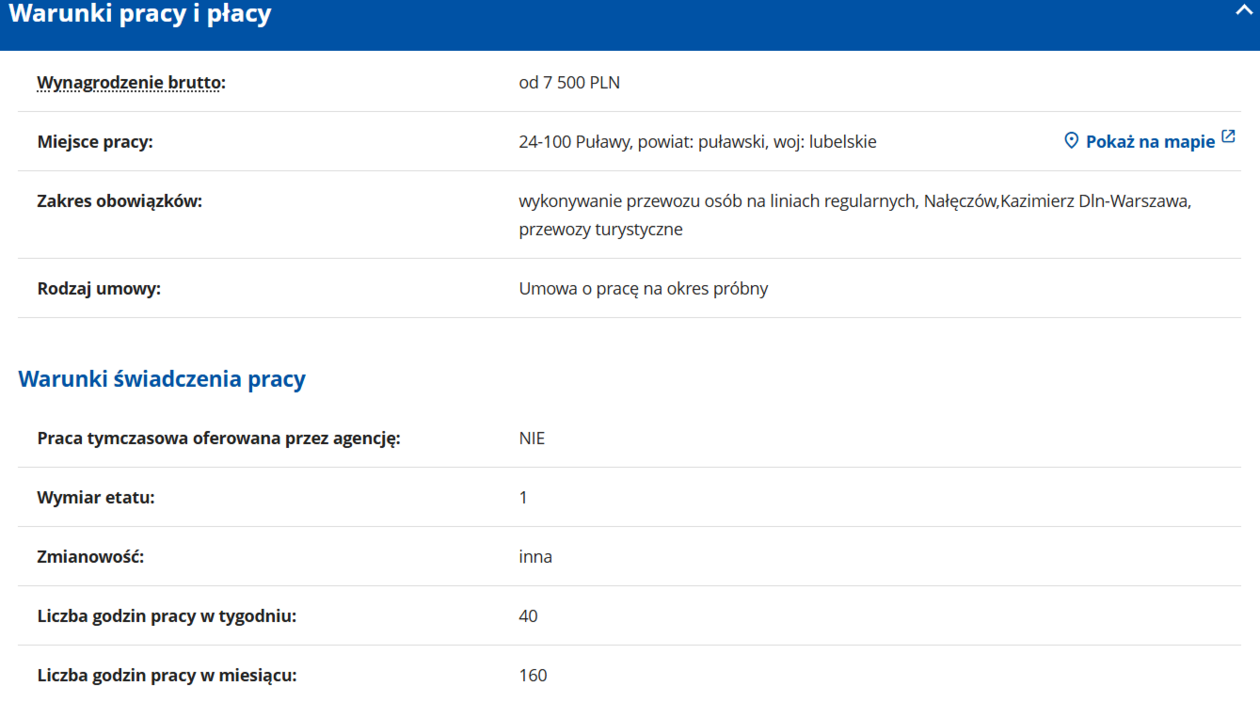Click the address 24-100 Puławy text
1260x702 pixels.
(697, 142)
